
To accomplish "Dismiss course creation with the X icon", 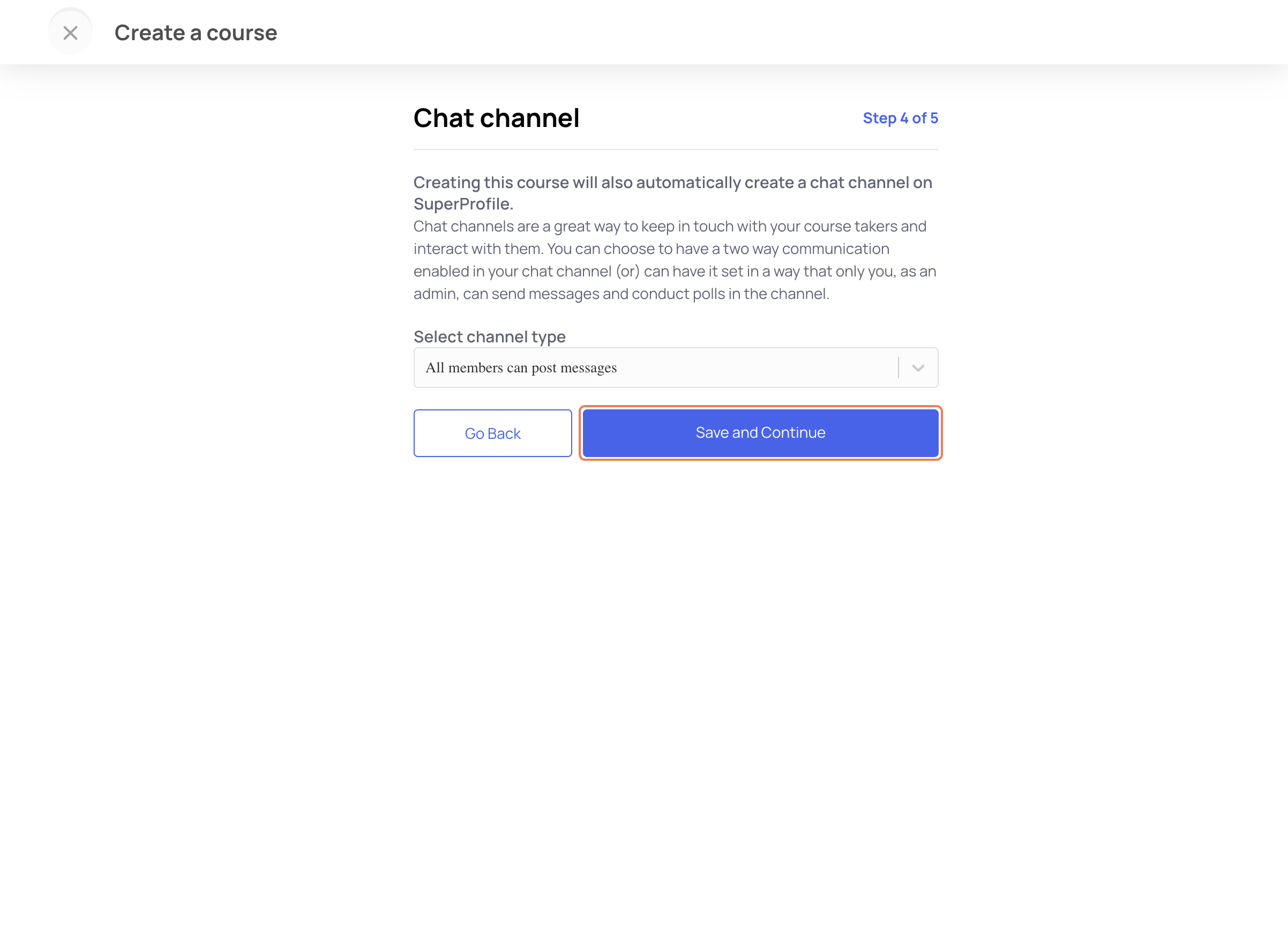I will [x=70, y=33].
